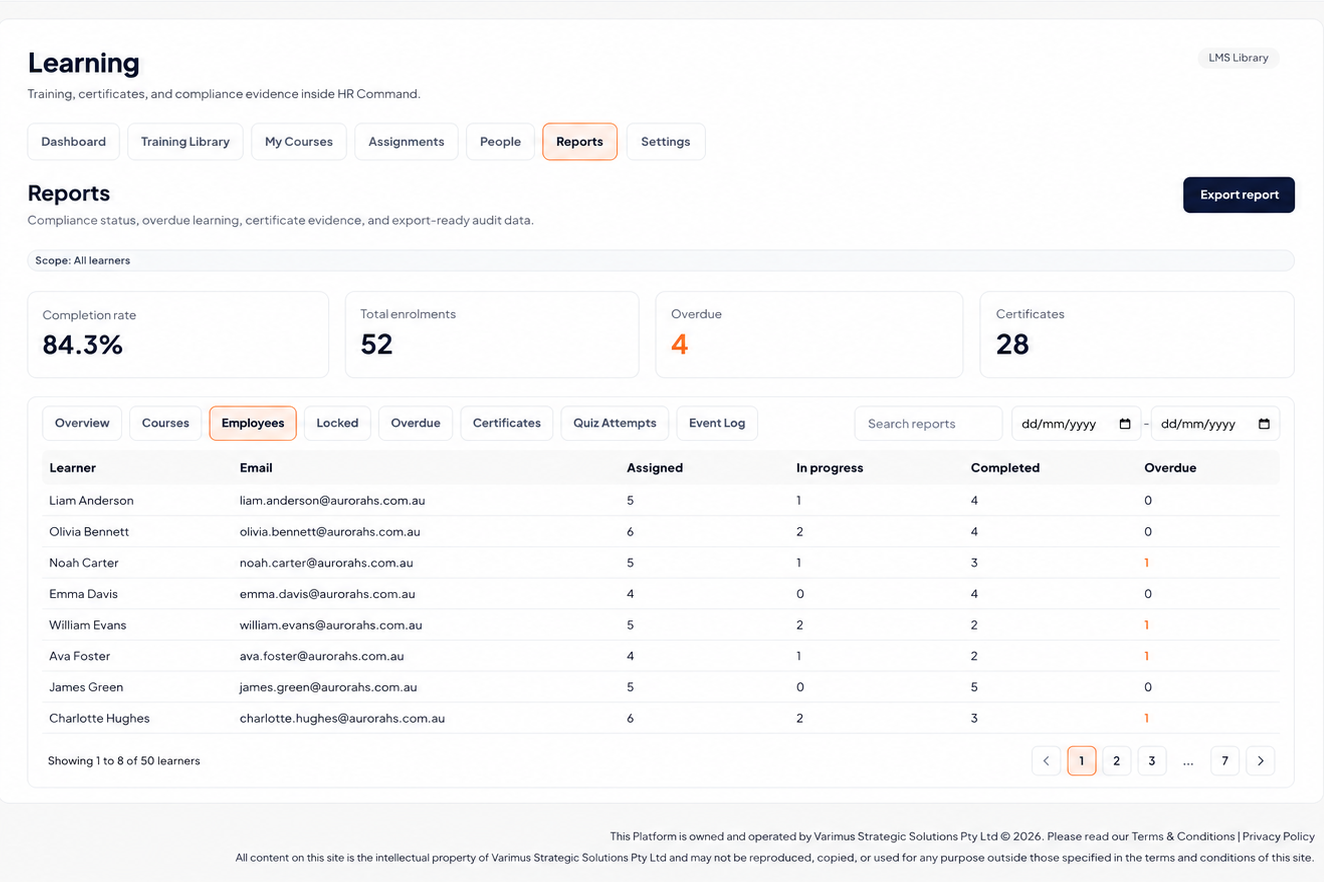1324x882 pixels.
Task: Select the Reports tab
Action: (x=580, y=142)
